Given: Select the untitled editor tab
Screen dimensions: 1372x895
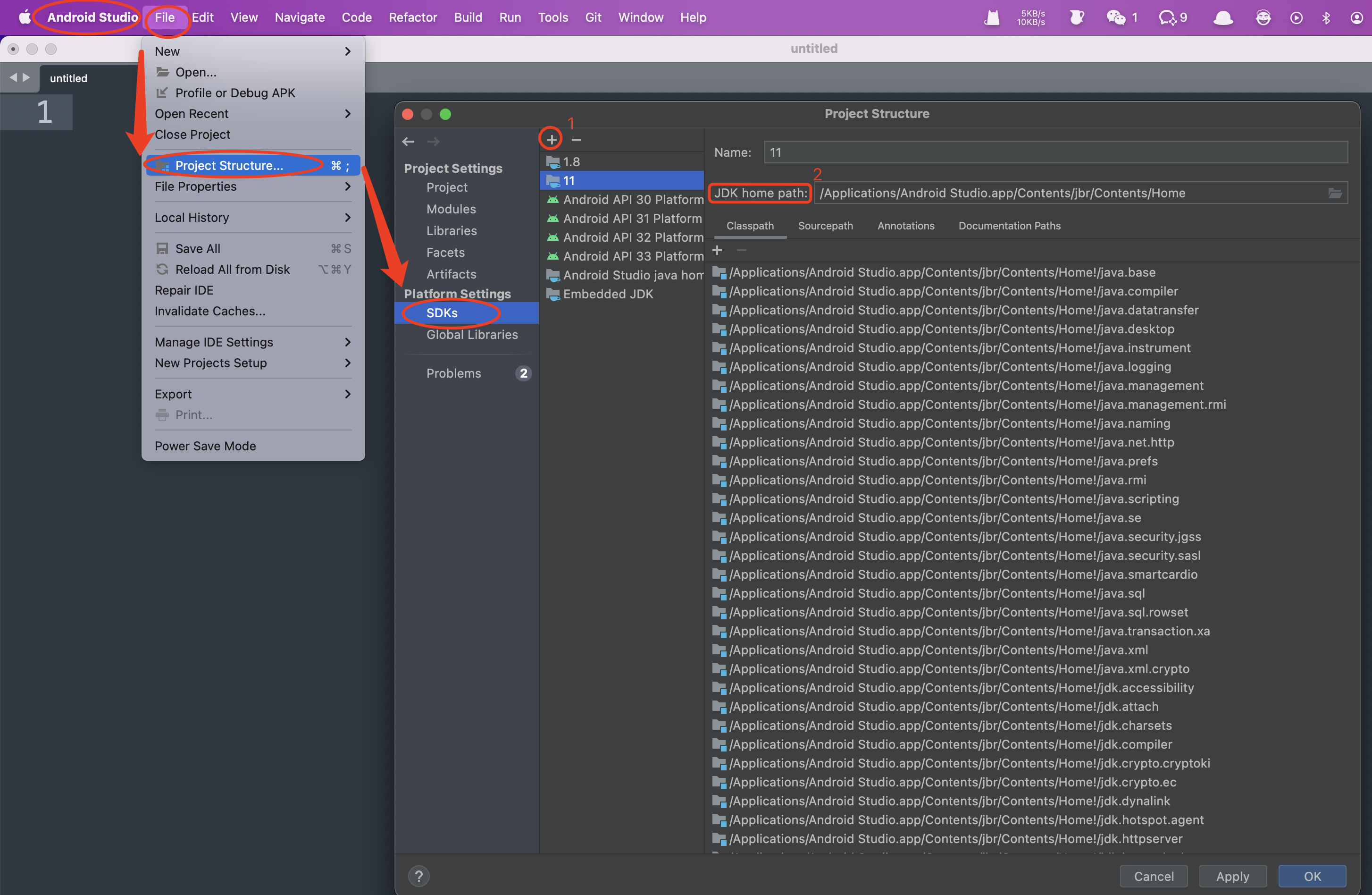Looking at the screenshot, I should (68, 78).
